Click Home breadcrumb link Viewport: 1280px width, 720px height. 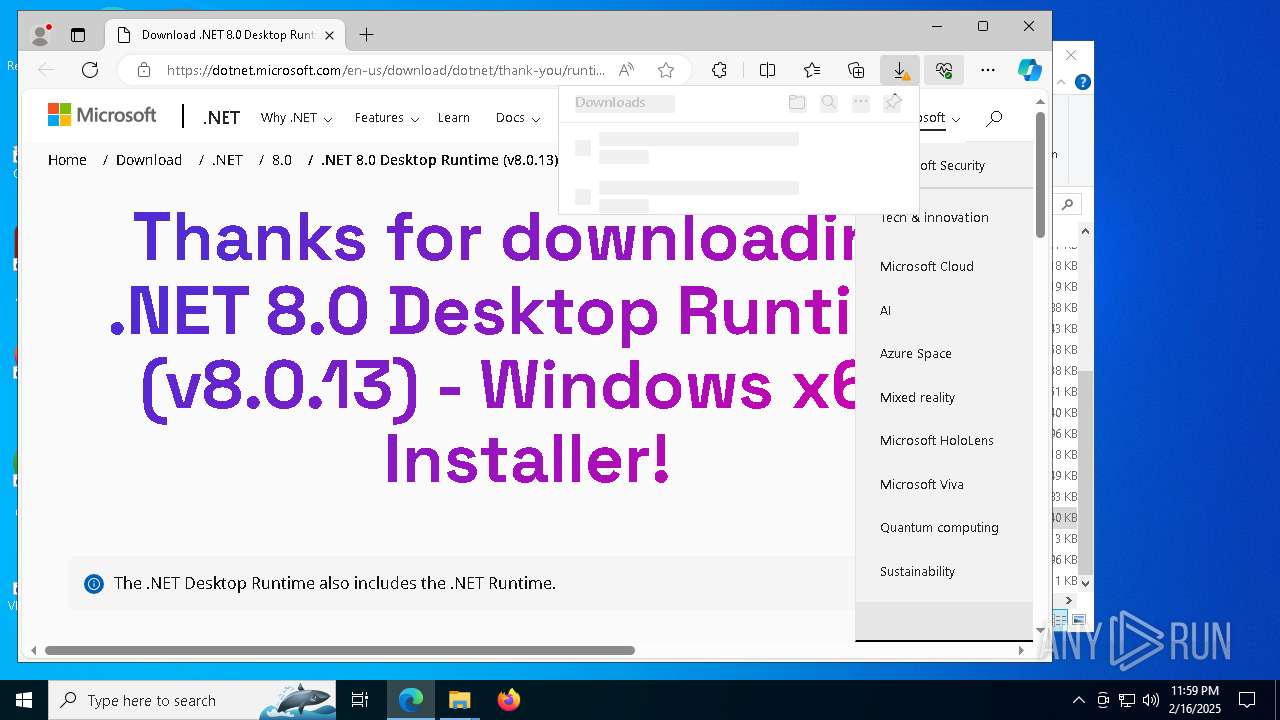67,160
